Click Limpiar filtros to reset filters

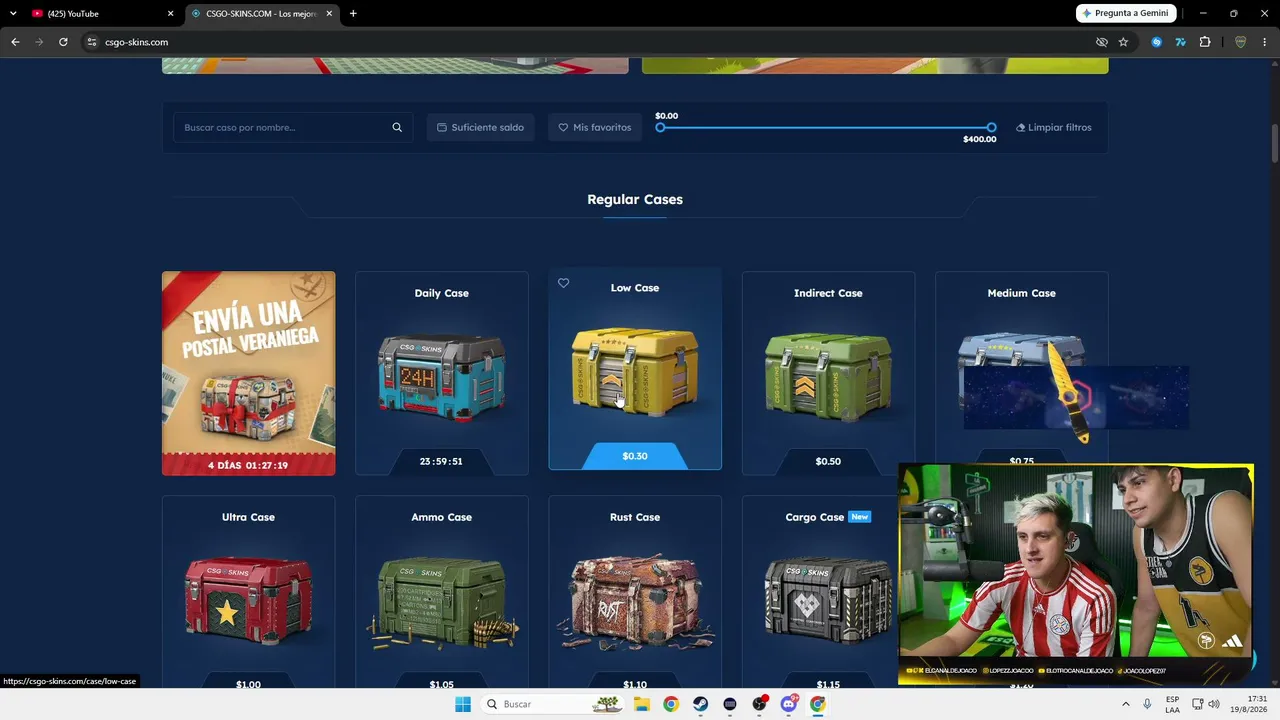click(1054, 127)
